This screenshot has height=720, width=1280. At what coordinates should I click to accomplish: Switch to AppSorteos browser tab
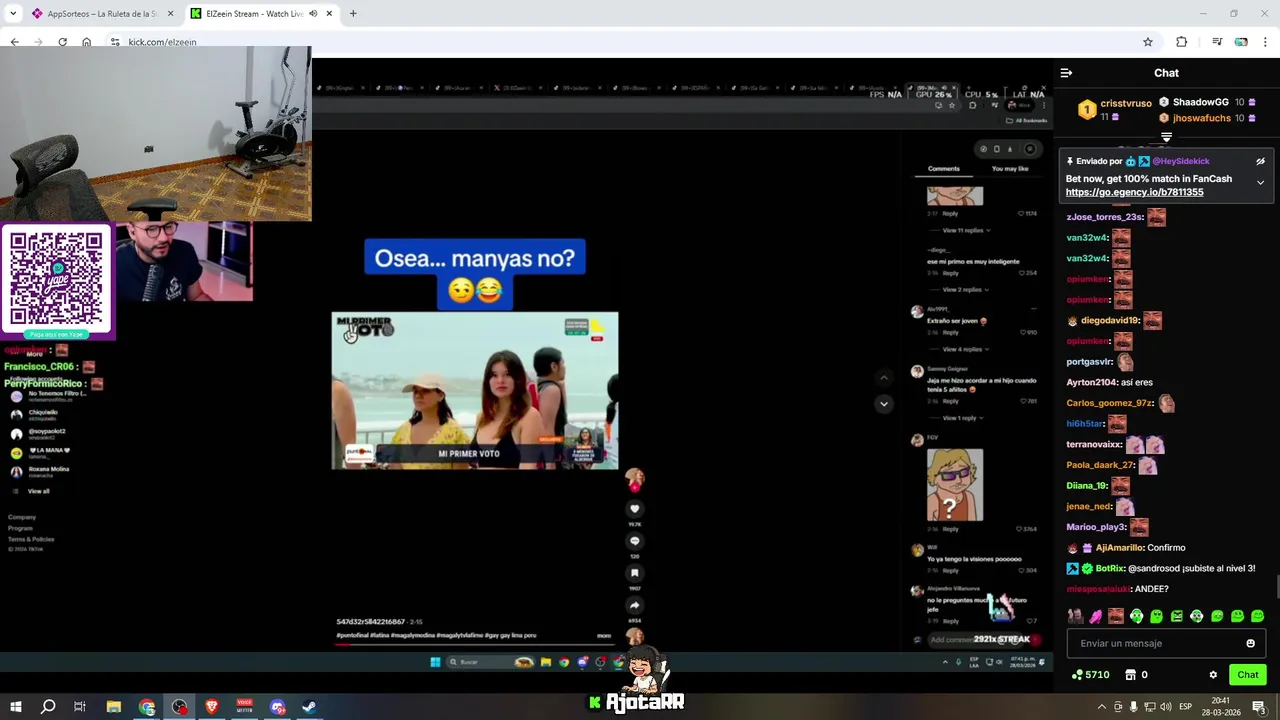[x=101, y=14]
